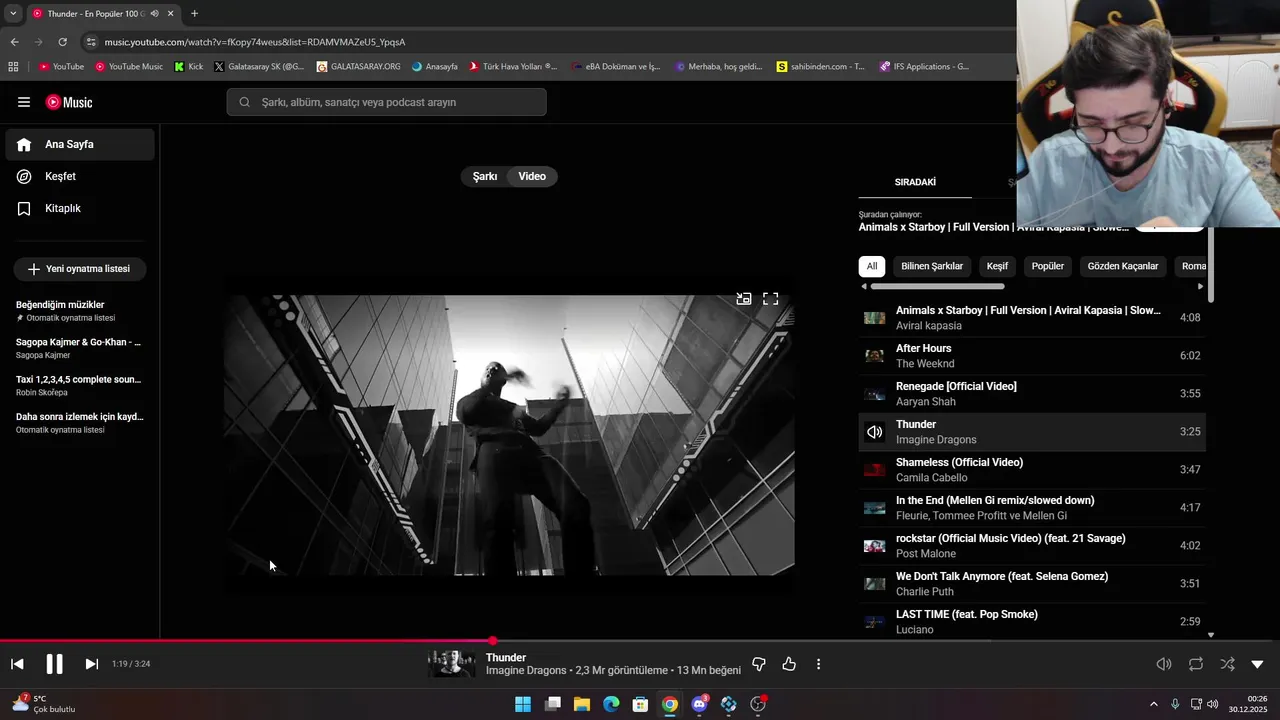Open Kitaplık page
Image resolution: width=1280 pixels, height=720 pixels.
pos(80,208)
